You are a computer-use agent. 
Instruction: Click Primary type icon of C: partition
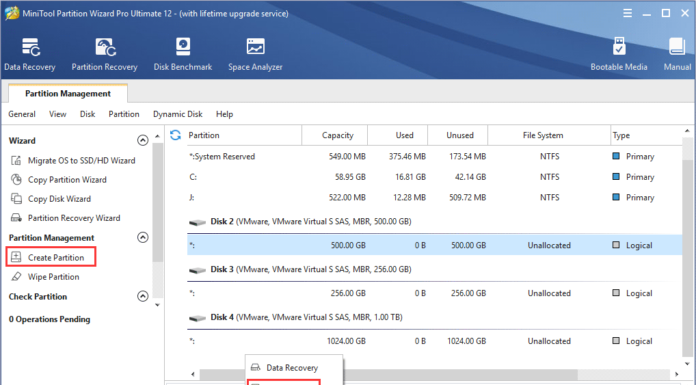(x=616, y=176)
